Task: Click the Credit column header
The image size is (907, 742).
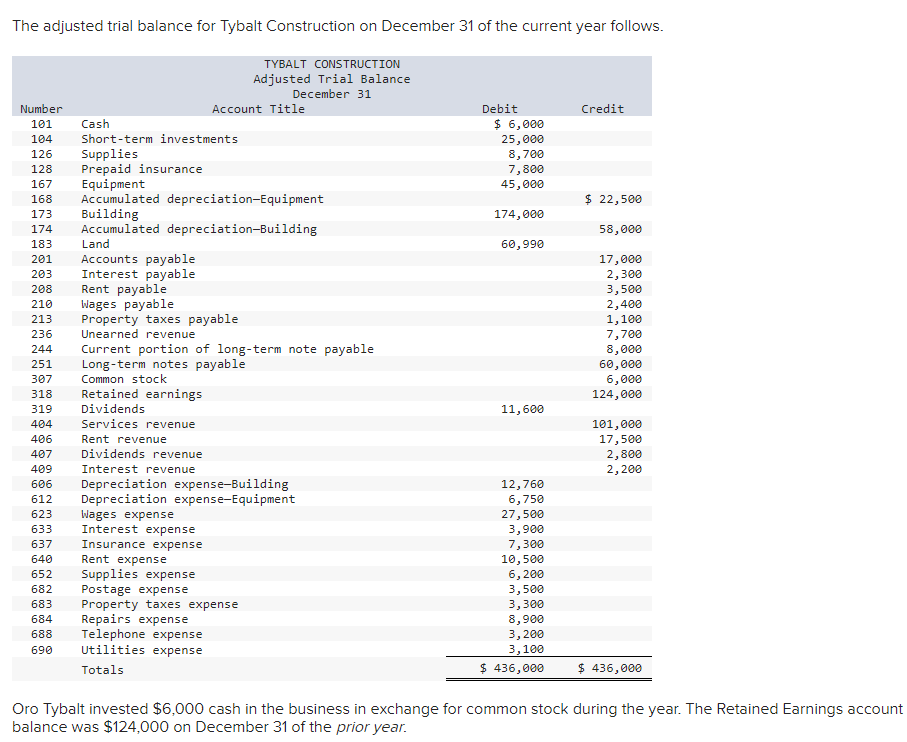Action: pyautogui.click(x=602, y=109)
